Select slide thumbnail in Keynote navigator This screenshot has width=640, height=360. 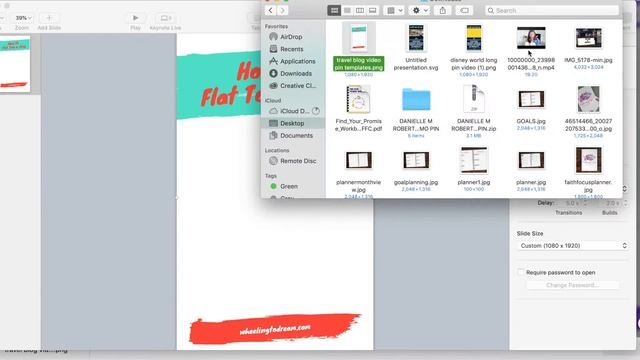[x=15, y=64]
